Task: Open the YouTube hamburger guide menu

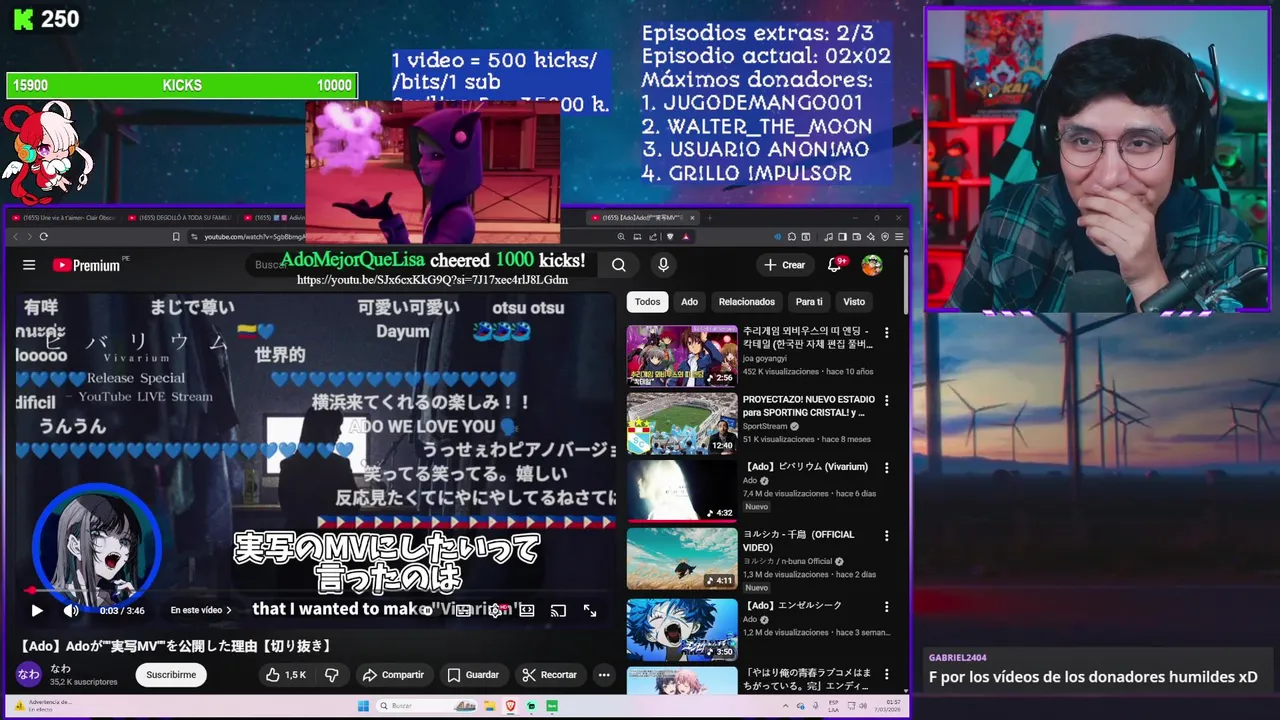Action: click(x=29, y=265)
